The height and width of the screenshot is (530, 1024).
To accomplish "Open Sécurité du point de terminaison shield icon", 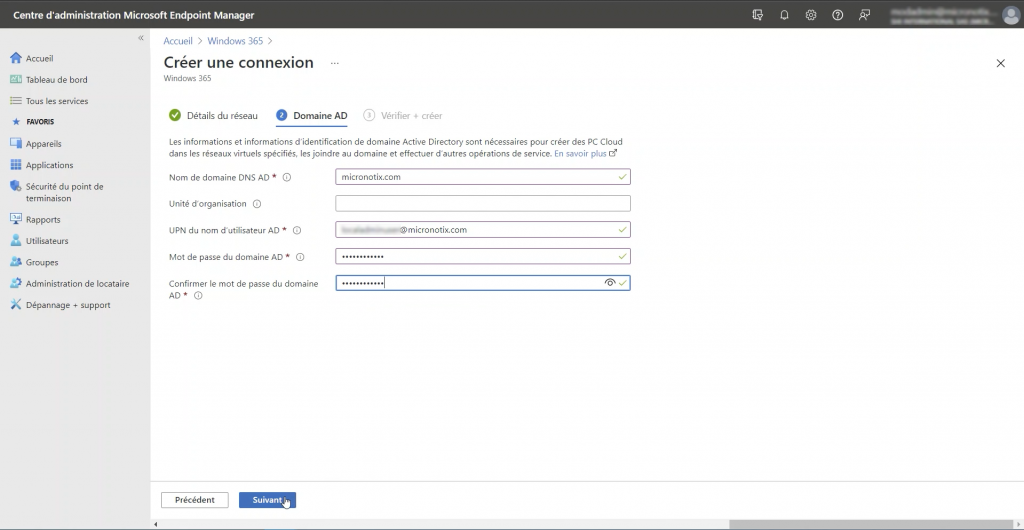I will click(16, 187).
